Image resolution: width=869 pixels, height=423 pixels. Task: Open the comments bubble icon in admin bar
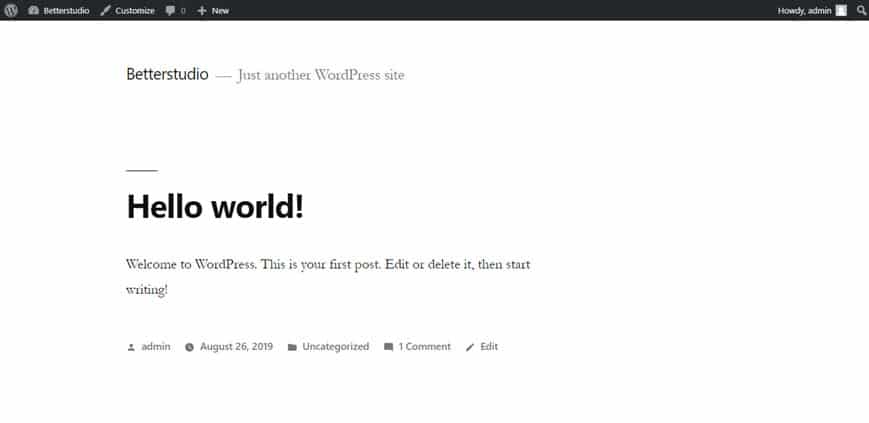pos(170,11)
